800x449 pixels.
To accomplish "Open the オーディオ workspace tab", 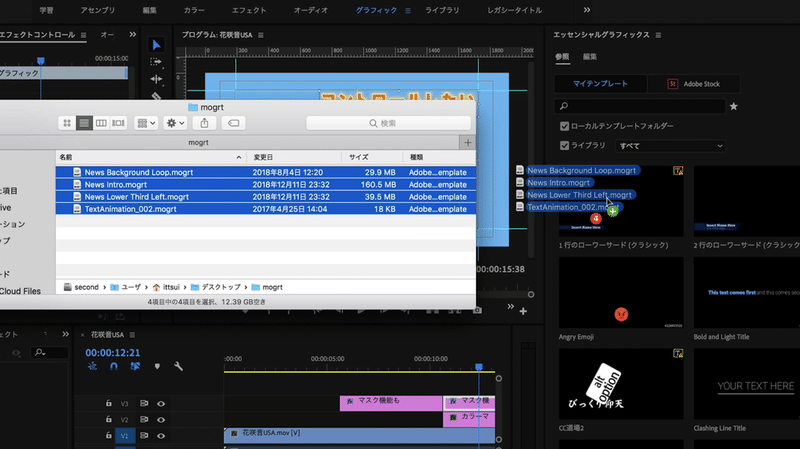I will [x=311, y=10].
